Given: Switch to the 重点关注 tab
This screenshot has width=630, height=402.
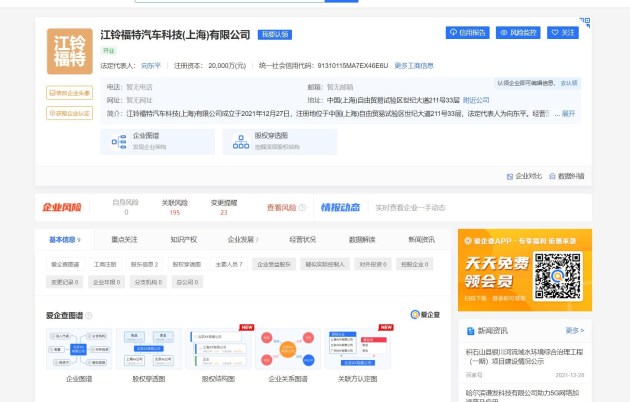Looking at the screenshot, I should [x=125, y=240].
